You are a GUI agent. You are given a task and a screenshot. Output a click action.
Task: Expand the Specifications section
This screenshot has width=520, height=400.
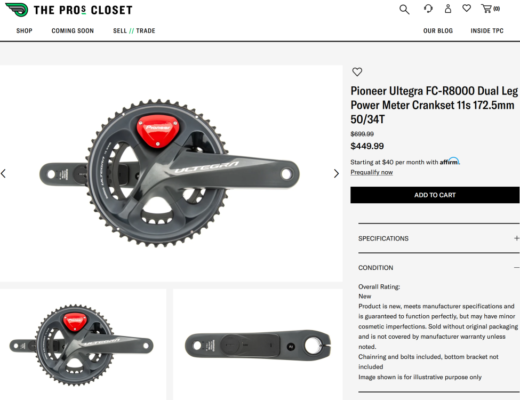439,238
